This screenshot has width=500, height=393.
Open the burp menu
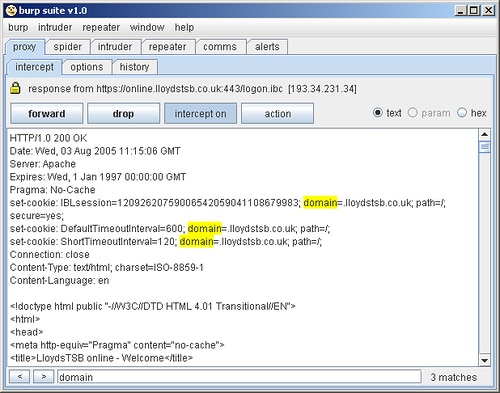(x=18, y=27)
